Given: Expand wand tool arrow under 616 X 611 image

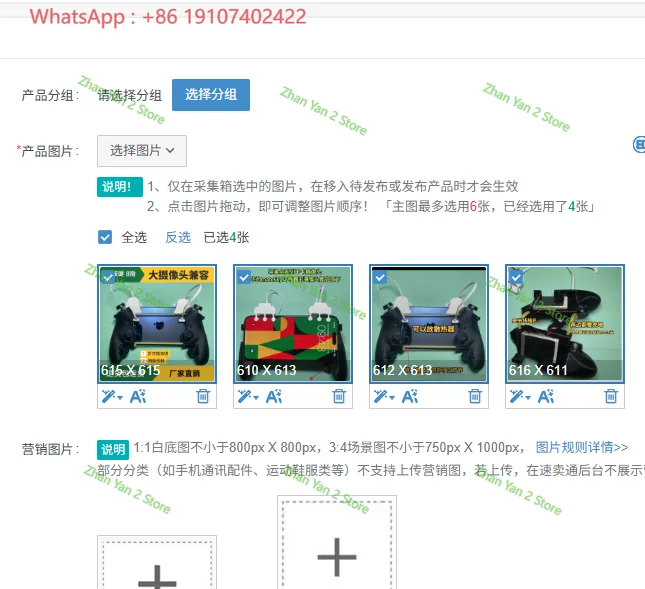Looking at the screenshot, I should [528, 398].
